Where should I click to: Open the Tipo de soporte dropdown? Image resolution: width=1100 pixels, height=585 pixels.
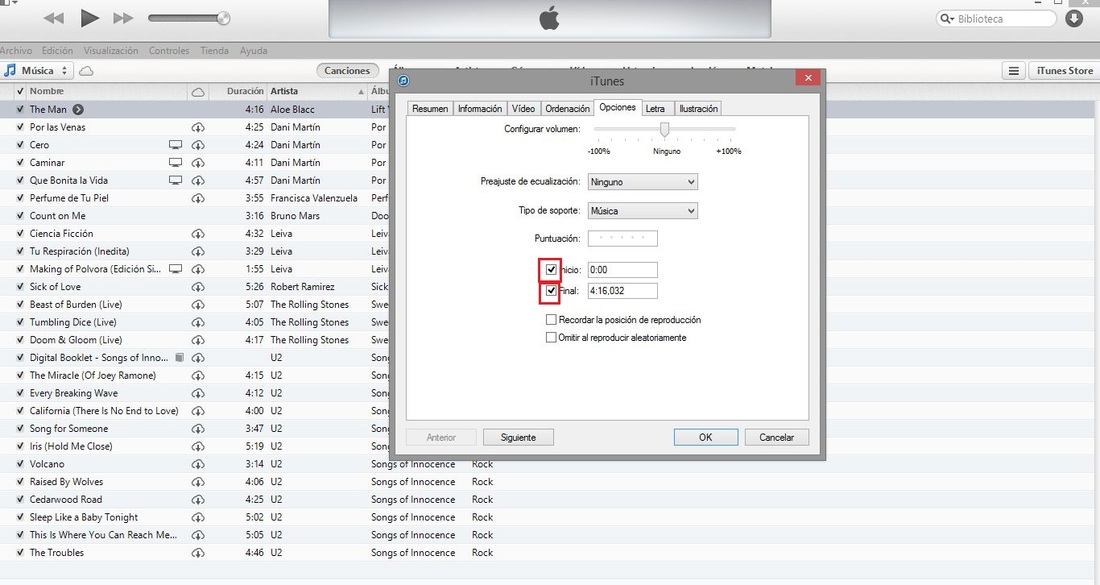coord(643,210)
